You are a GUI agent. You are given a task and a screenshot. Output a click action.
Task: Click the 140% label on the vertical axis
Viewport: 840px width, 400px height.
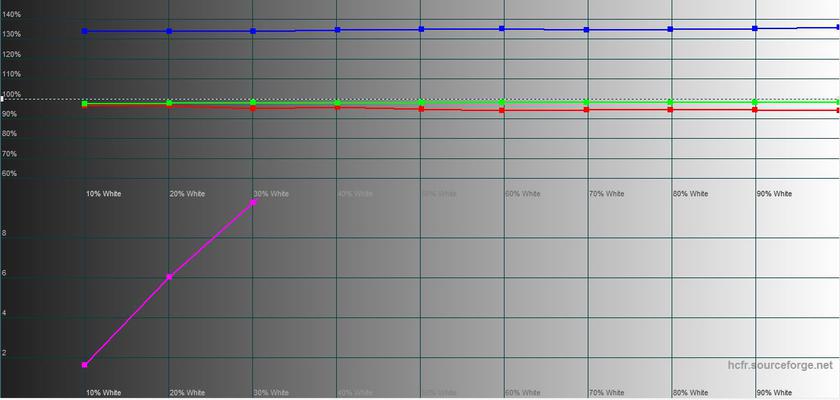point(11,15)
